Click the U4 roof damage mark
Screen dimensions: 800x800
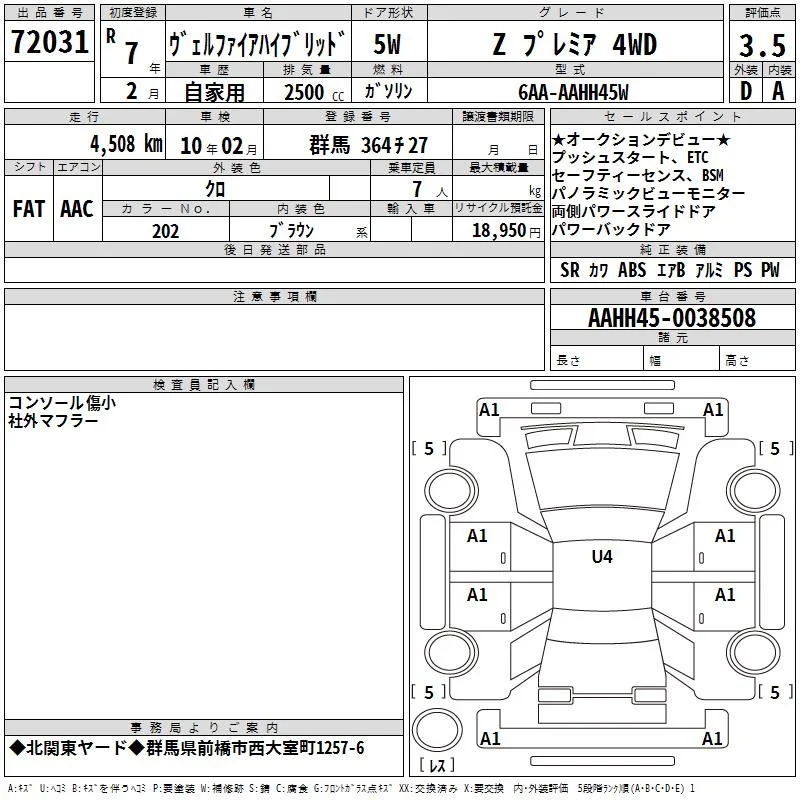602,556
